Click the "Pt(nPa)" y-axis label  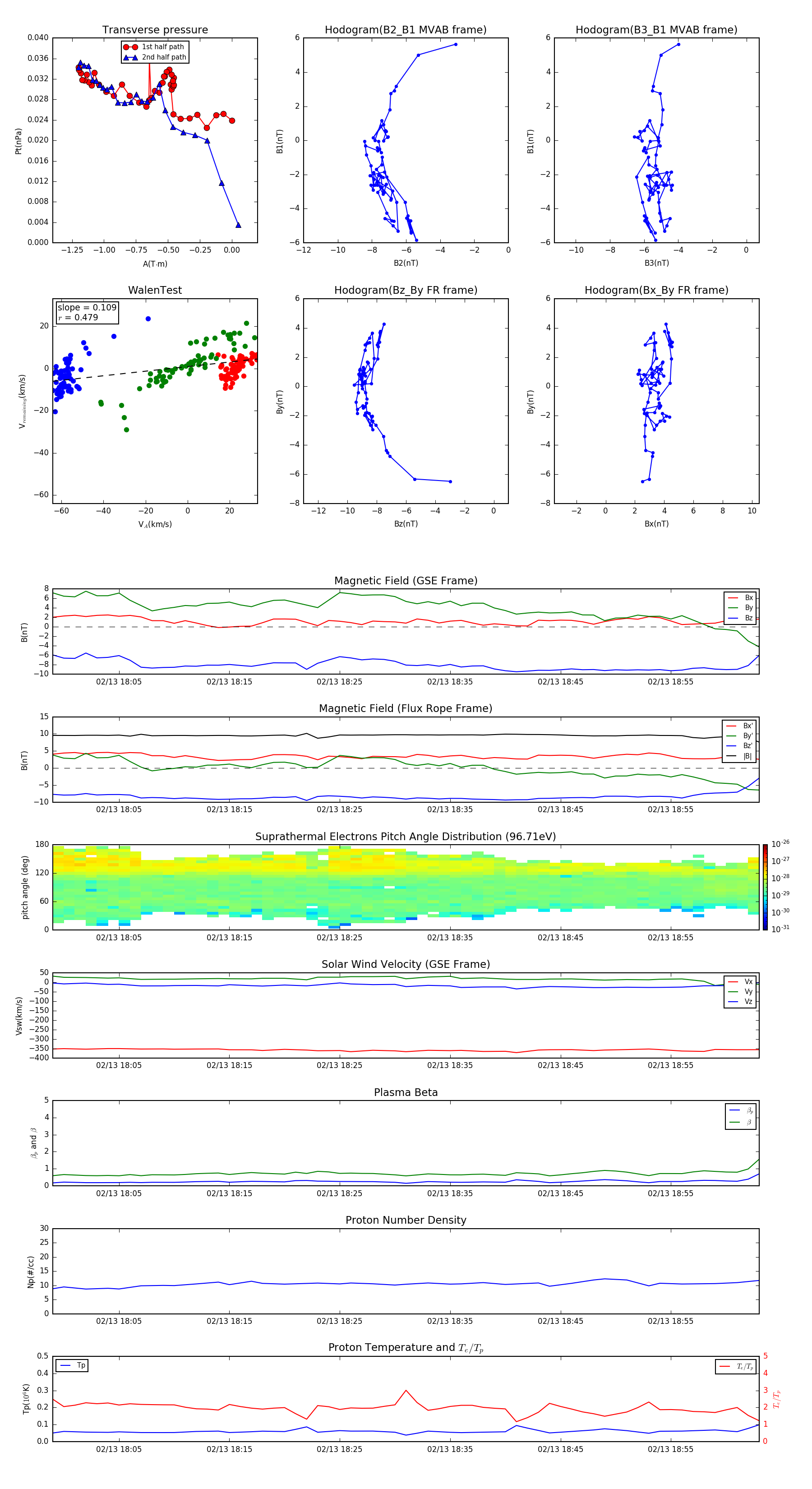[x=18, y=140]
